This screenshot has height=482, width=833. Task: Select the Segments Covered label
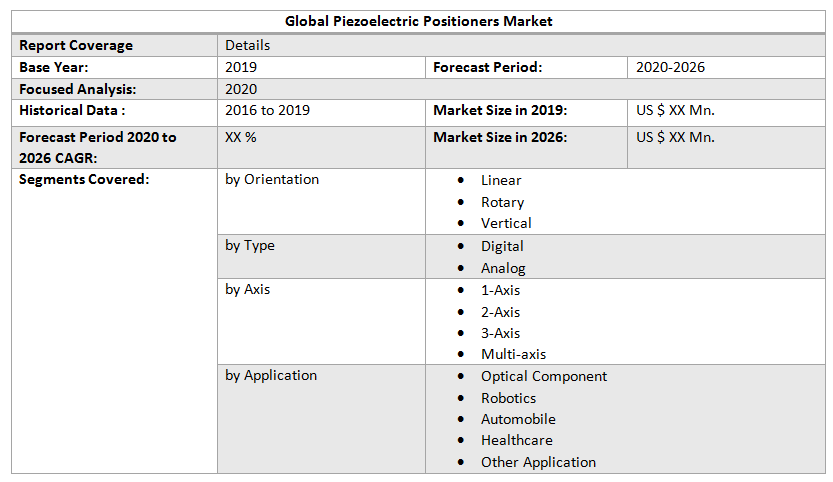click(84, 180)
